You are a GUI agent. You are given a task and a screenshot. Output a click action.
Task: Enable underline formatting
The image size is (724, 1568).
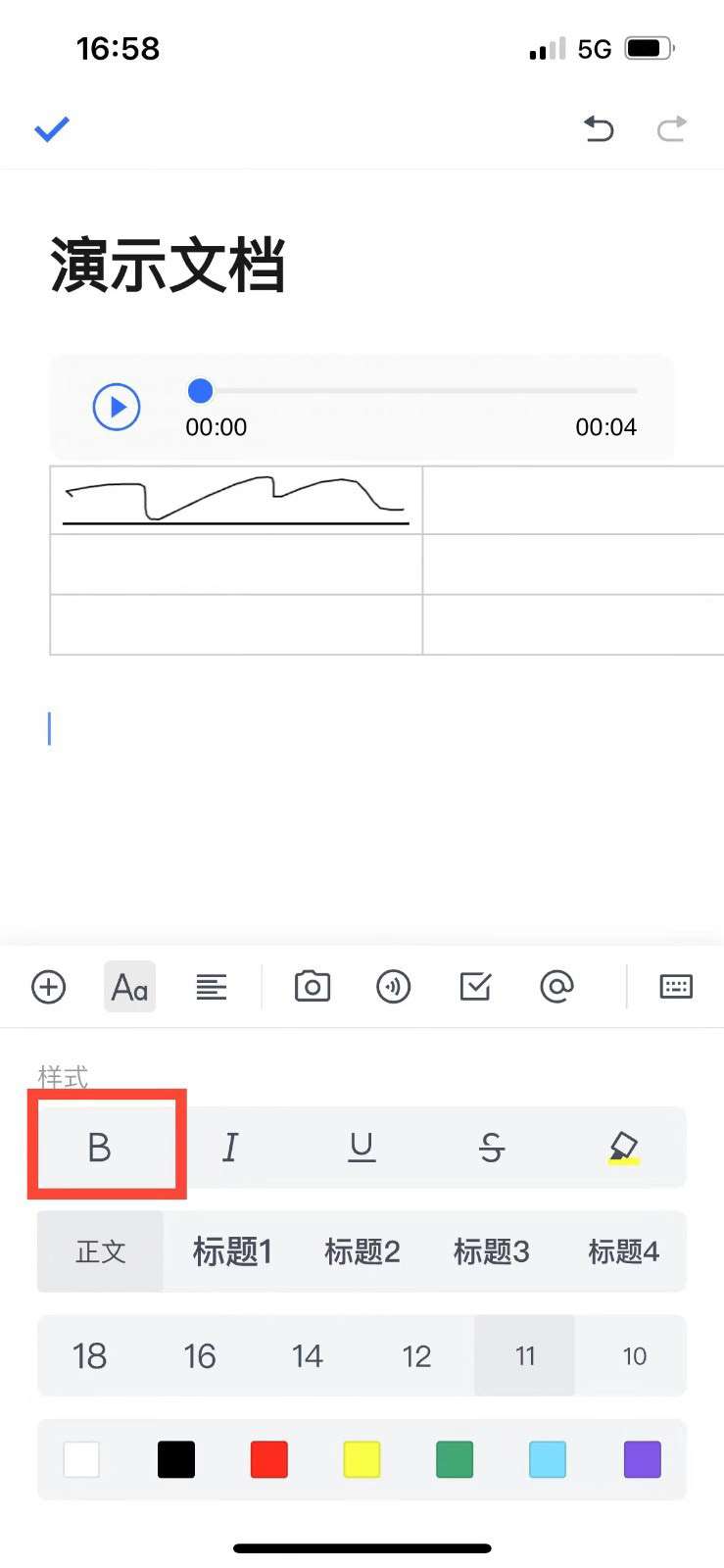(x=362, y=1147)
